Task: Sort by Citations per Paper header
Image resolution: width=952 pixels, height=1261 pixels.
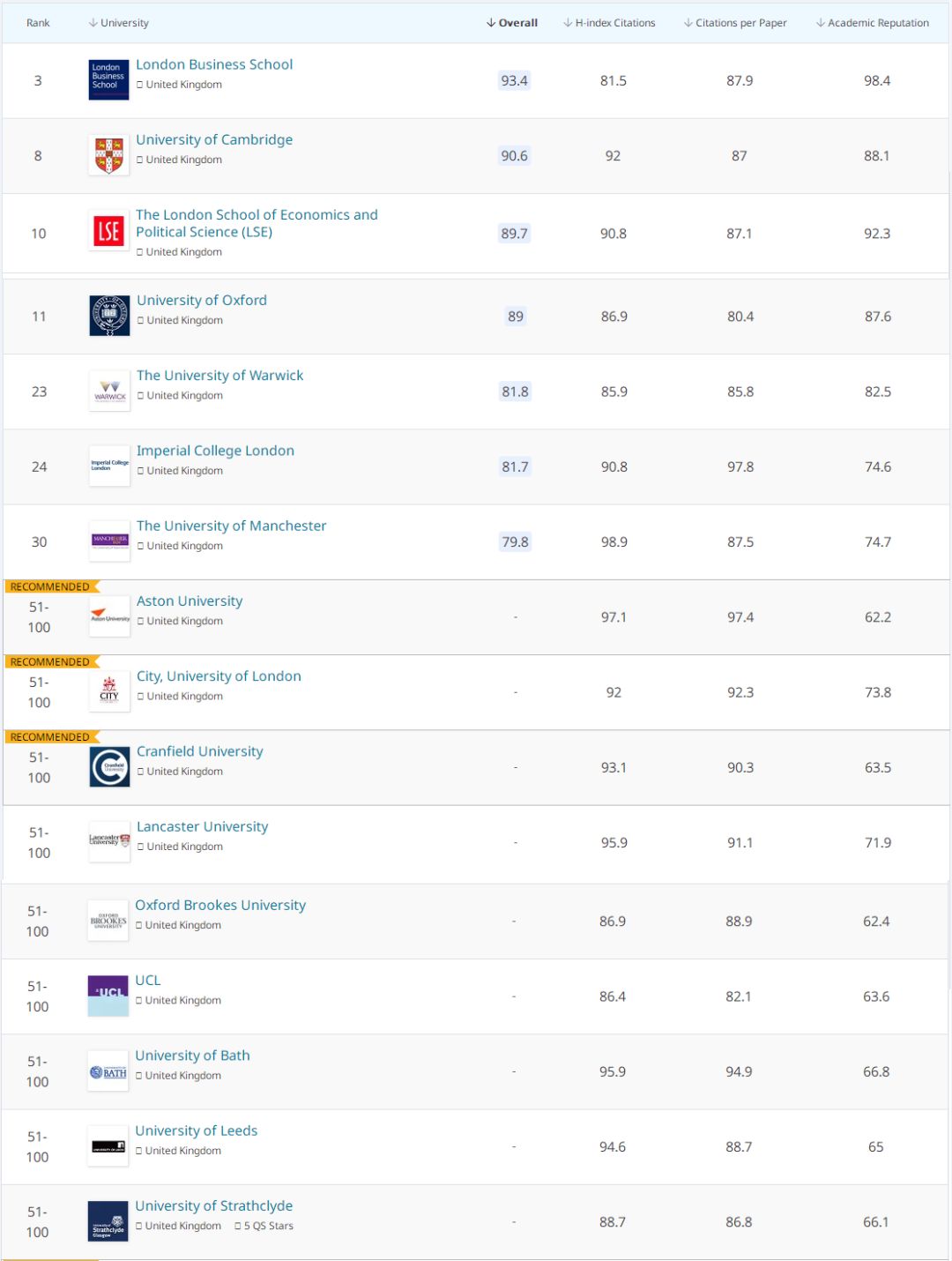Action: 735,23
